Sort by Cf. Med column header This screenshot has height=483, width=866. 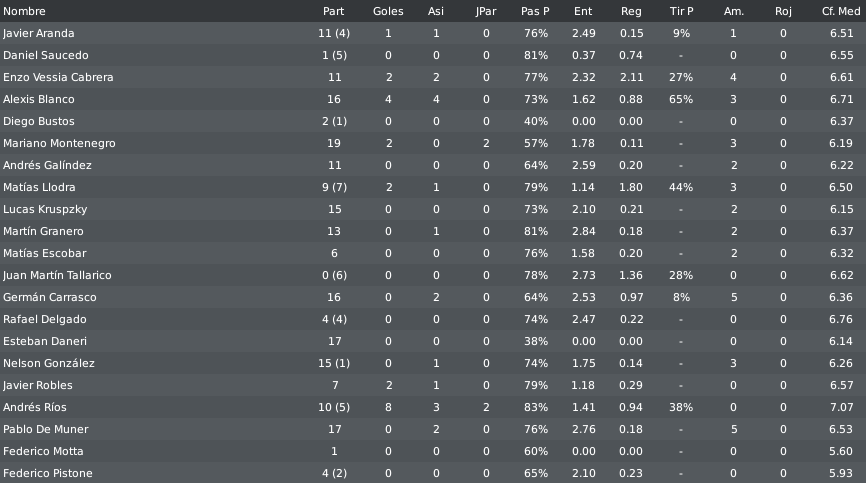point(841,11)
